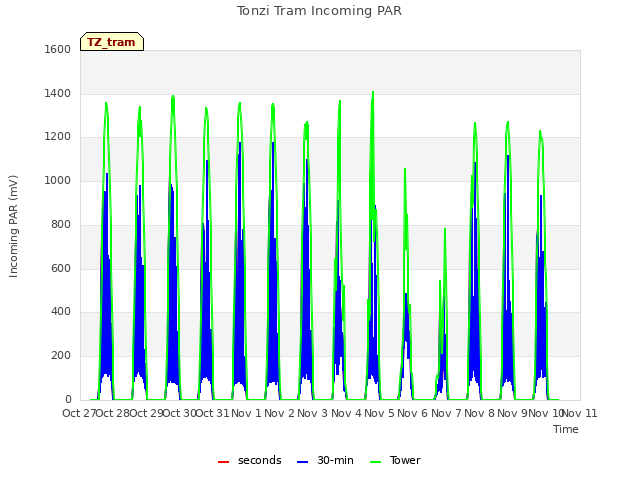Click the y-axis label 'Incoming PAR (mV)'
Viewport: 640px width, 480px height.
click(x=13, y=227)
